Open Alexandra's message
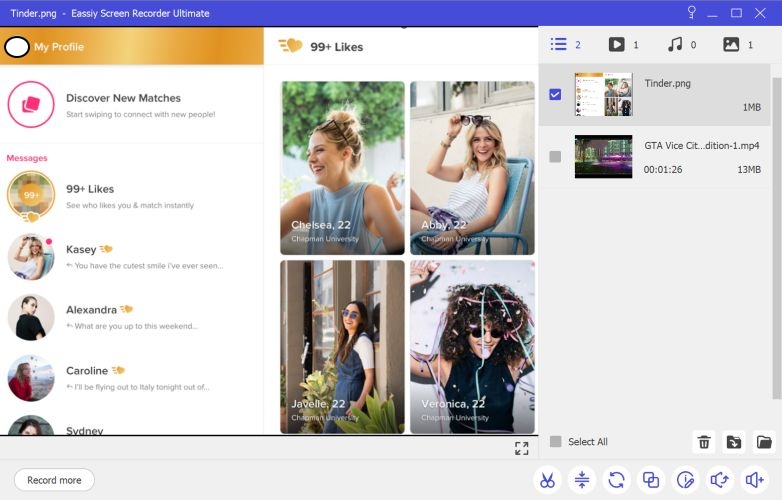This screenshot has height=500, width=782. click(x=132, y=317)
